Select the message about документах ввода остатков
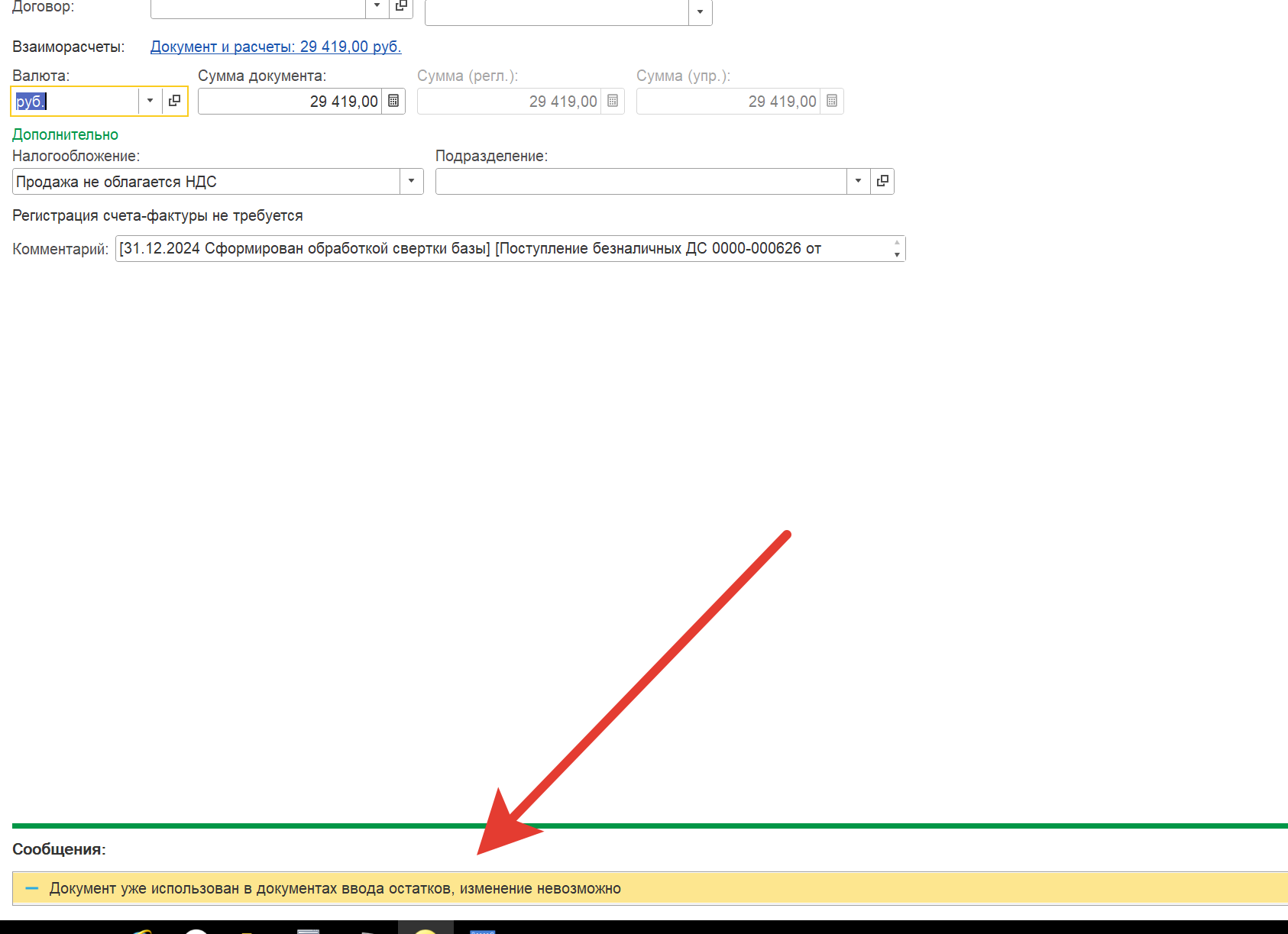Viewport: 1288px width, 934px height. [335, 888]
